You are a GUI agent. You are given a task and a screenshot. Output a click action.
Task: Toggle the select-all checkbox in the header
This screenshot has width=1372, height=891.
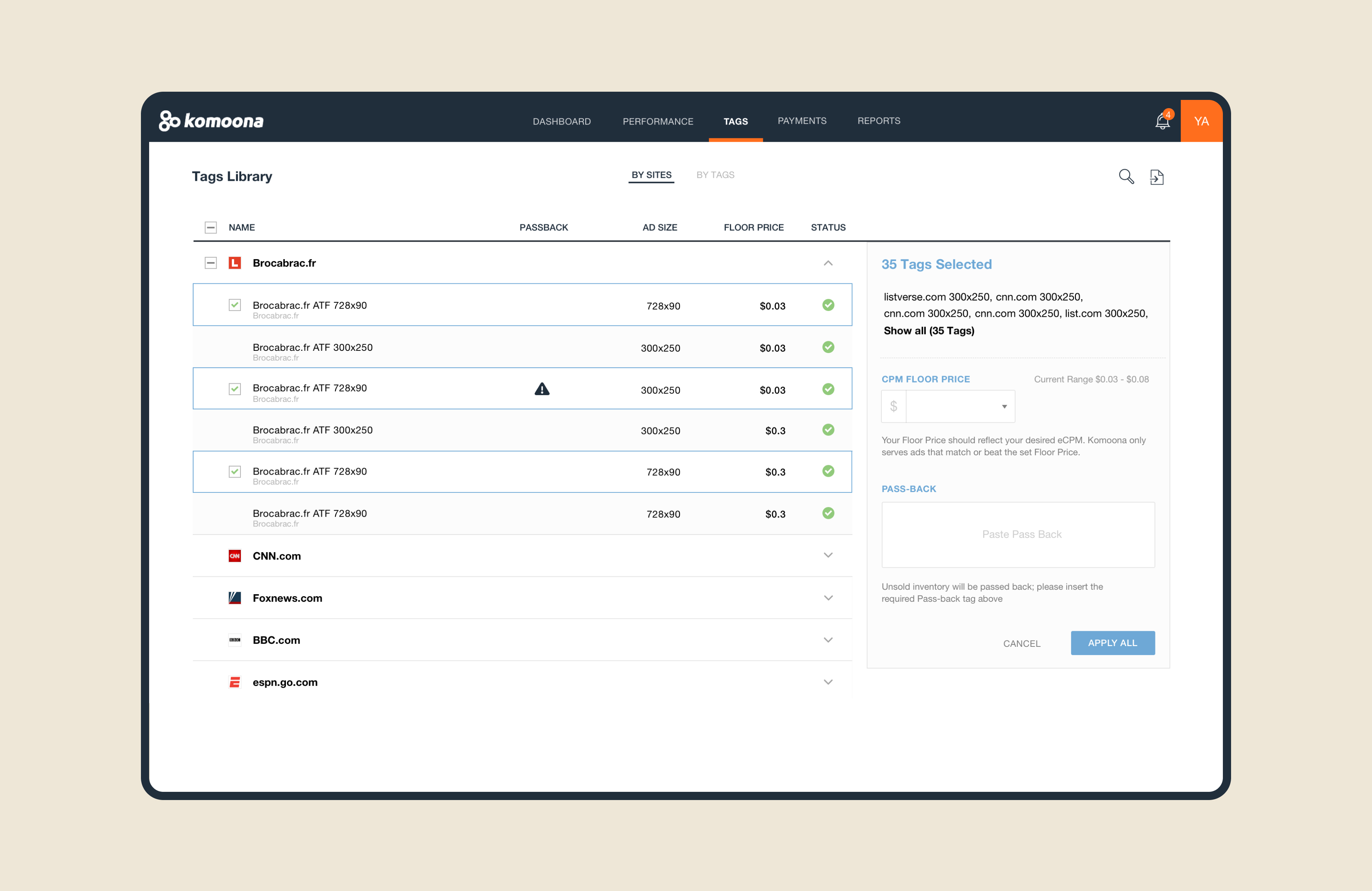coord(211,227)
